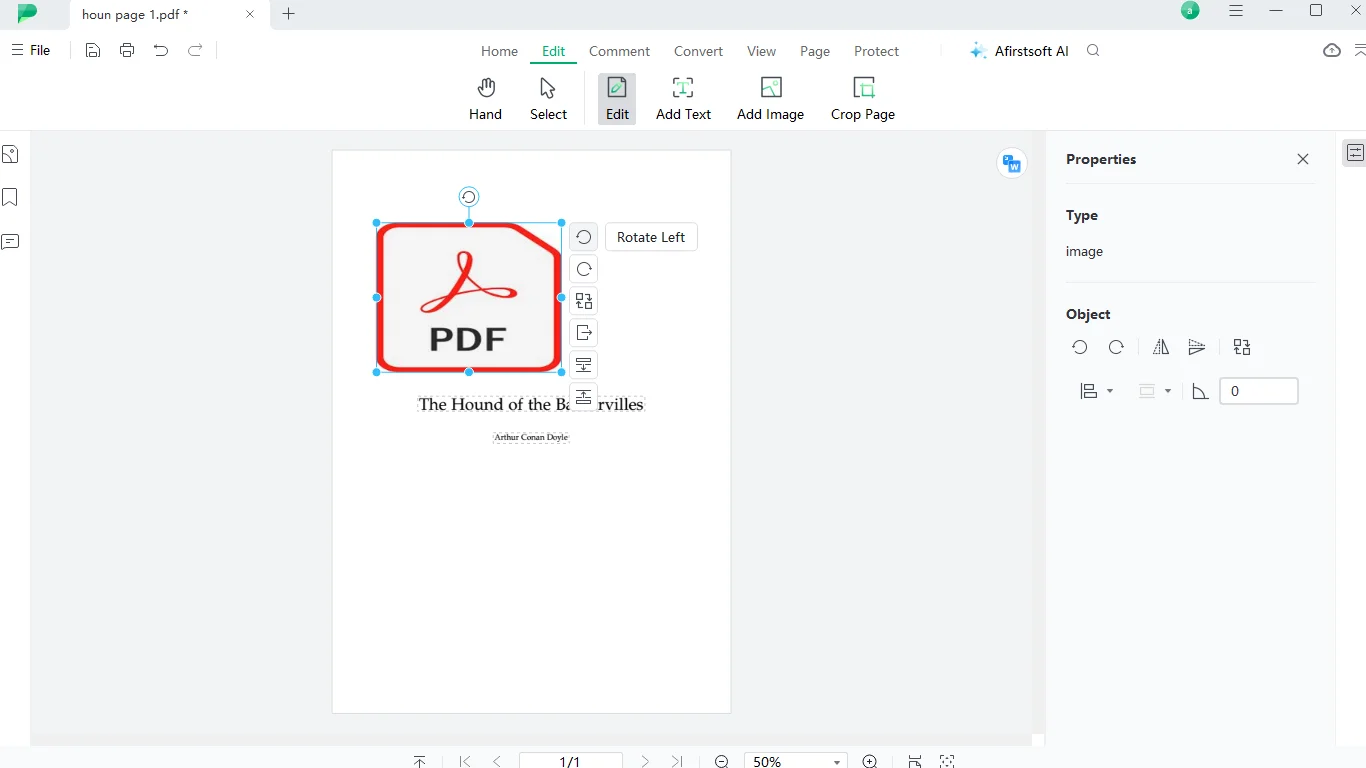1366x768 pixels.
Task: Click the Save icon in the top toolbar
Action: click(x=93, y=50)
